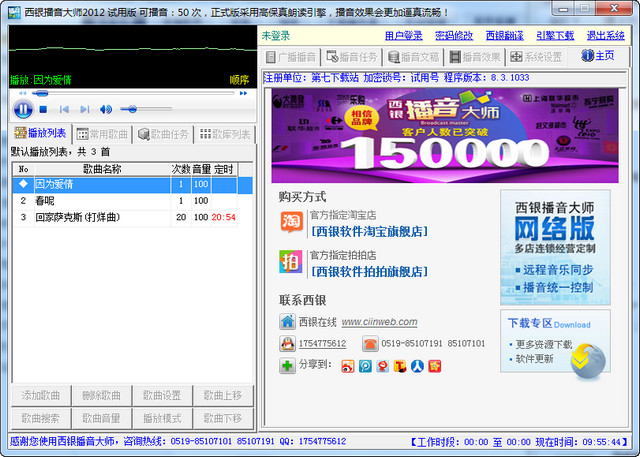Click the Paipai 拍 shop icon
This screenshot has width=640, height=457.
pyautogui.click(x=290, y=262)
